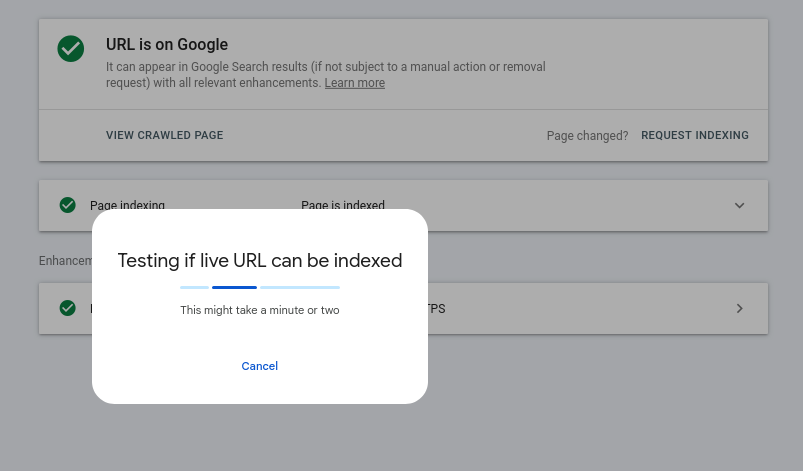Click the green check icon in the HTTPS row
This screenshot has width=803, height=471.
[x=68, y=308]
